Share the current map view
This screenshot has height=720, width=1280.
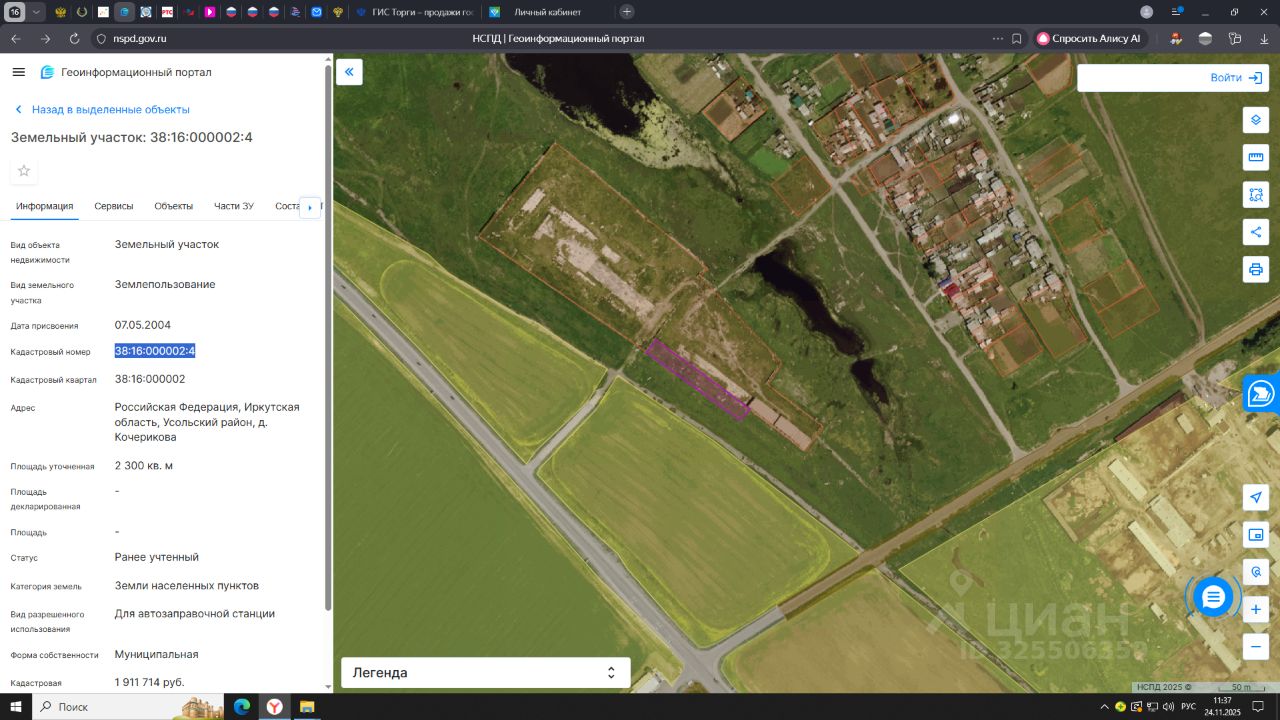tap(1256, 232)
